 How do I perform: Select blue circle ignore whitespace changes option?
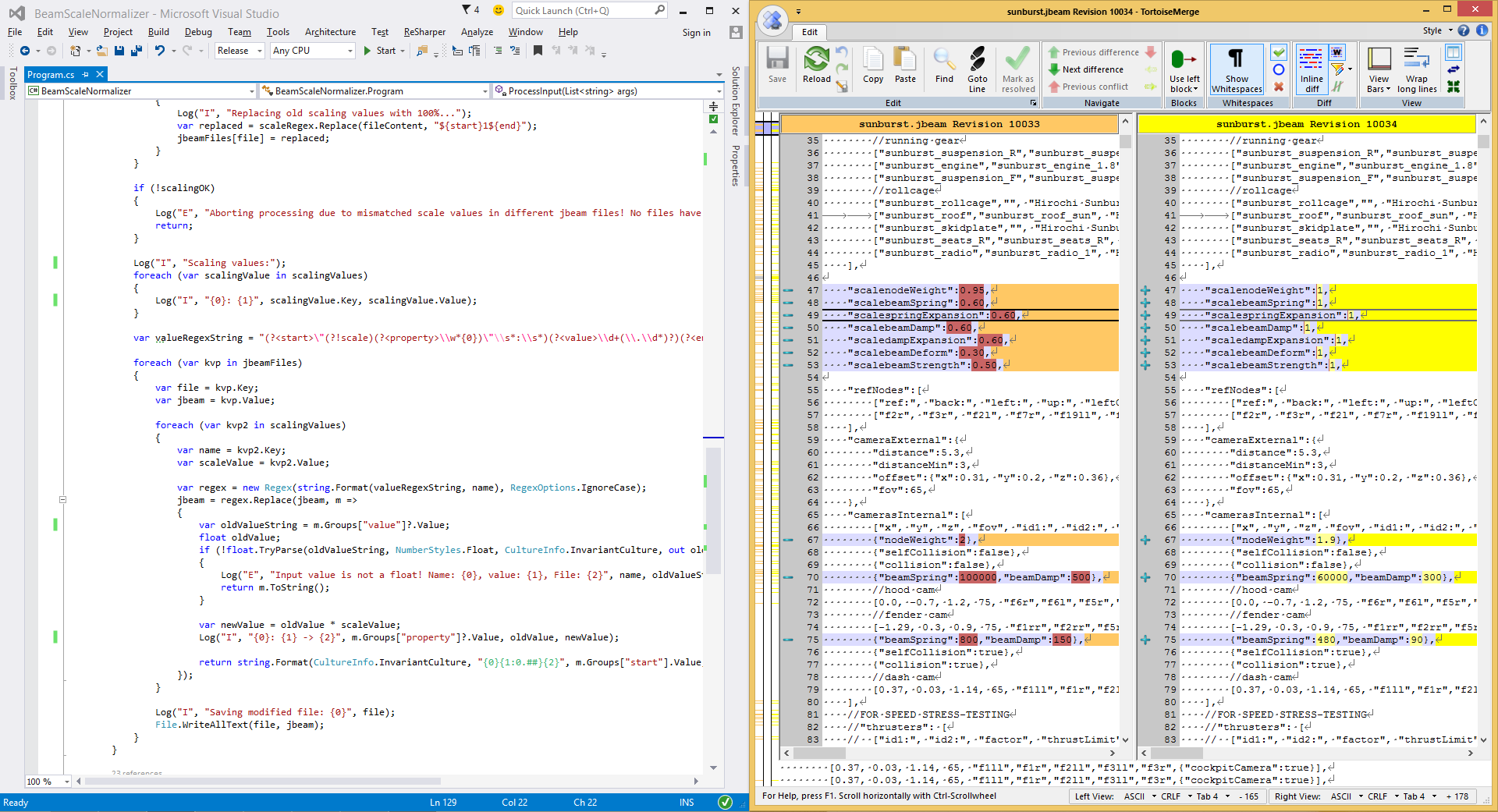coord(1278,69)
